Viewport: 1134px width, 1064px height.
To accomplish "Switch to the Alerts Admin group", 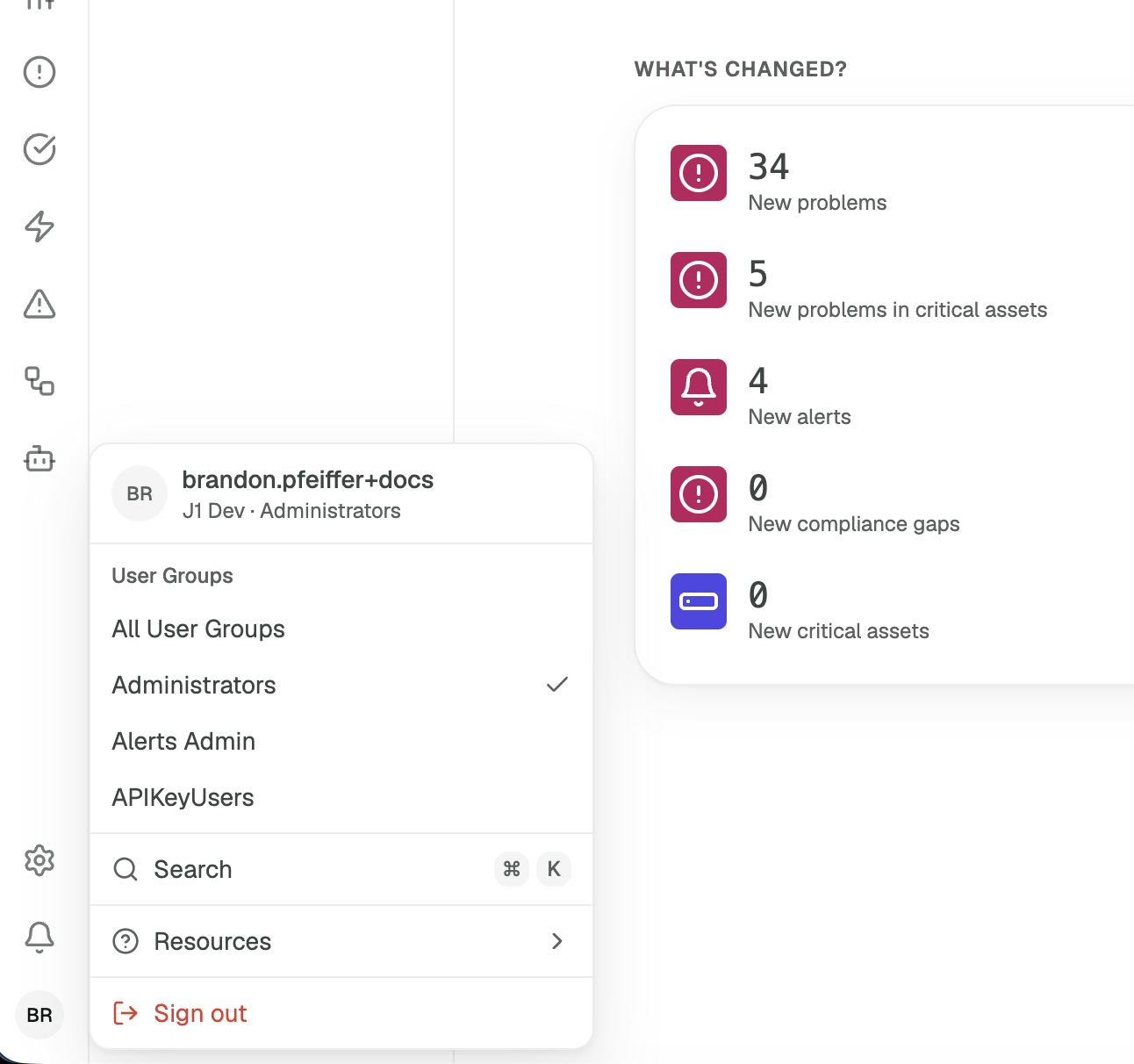I will [341, 742].
